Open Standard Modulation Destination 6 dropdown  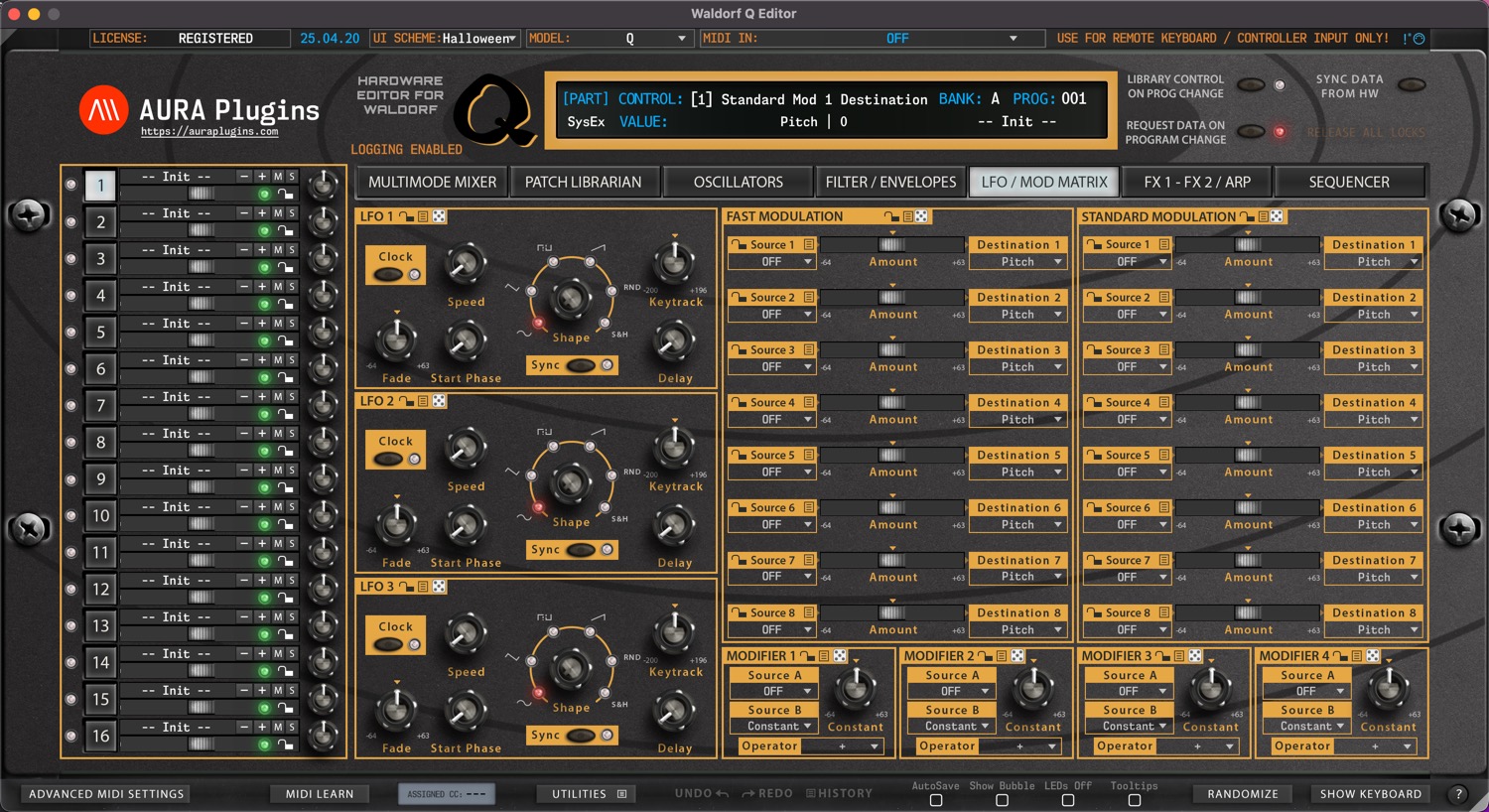point(1374,525)
